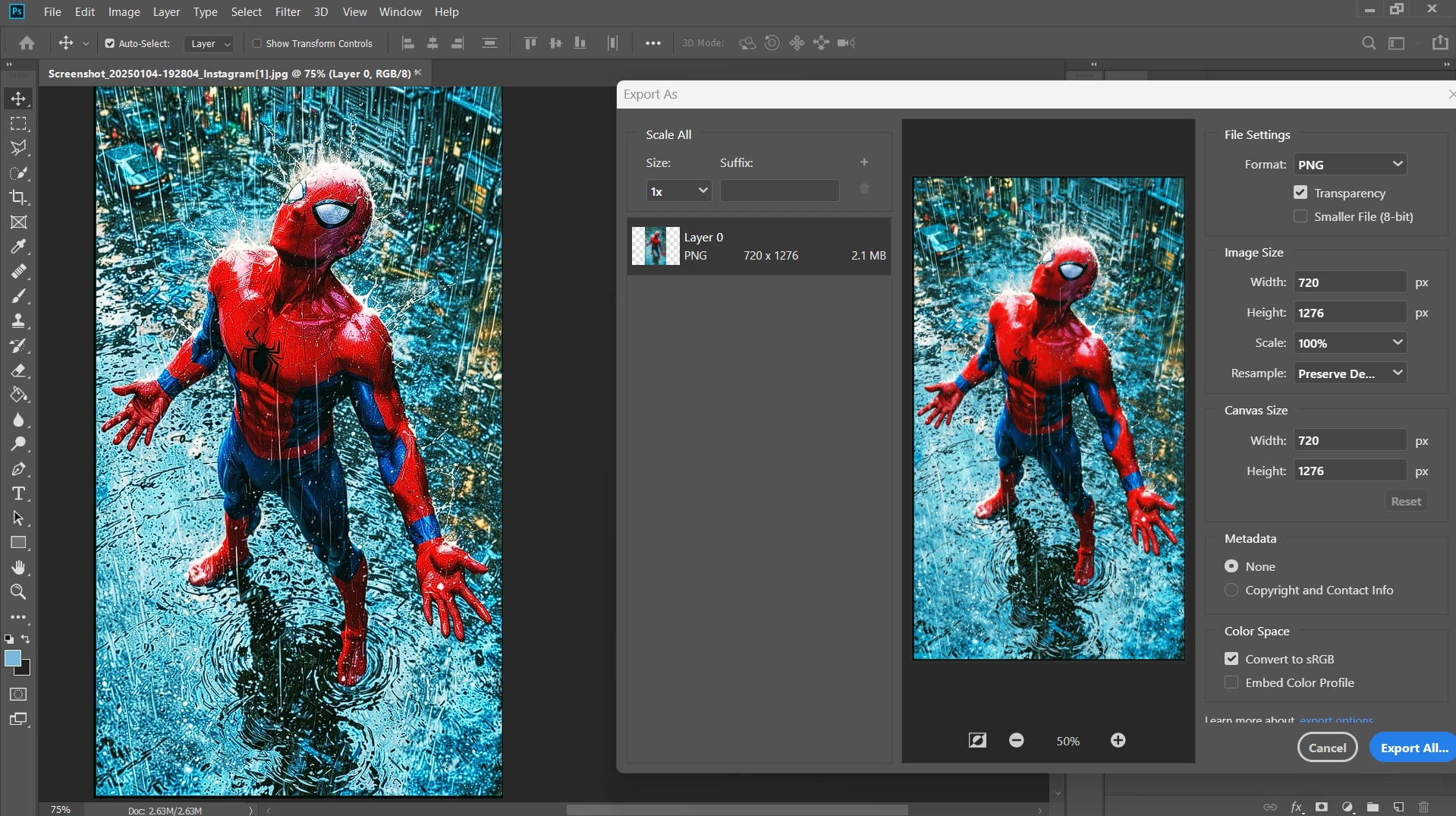
Task: Click the Image Size Width field
Action: [1350, 282]
